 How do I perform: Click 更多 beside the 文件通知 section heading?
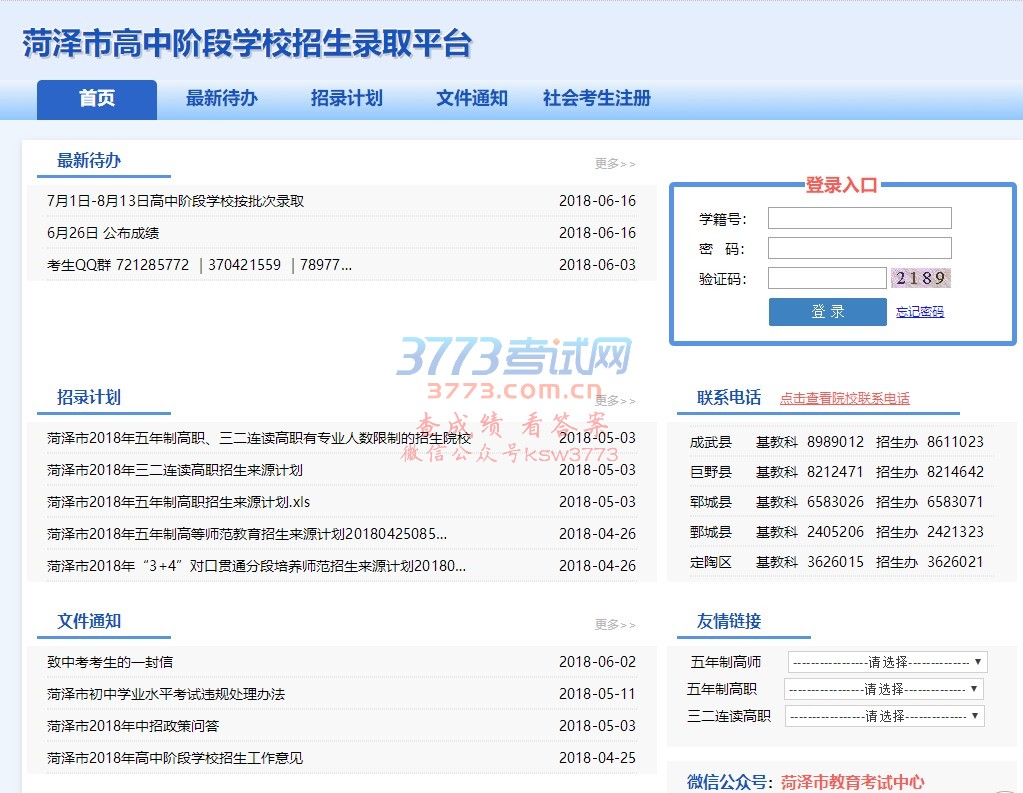[614, 625]
